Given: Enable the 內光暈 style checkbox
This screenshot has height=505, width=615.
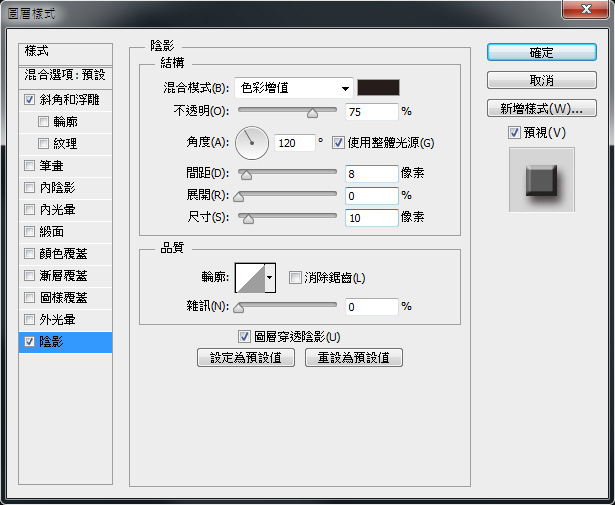Looking at the screenshot, I should click(x=29, y=209).
